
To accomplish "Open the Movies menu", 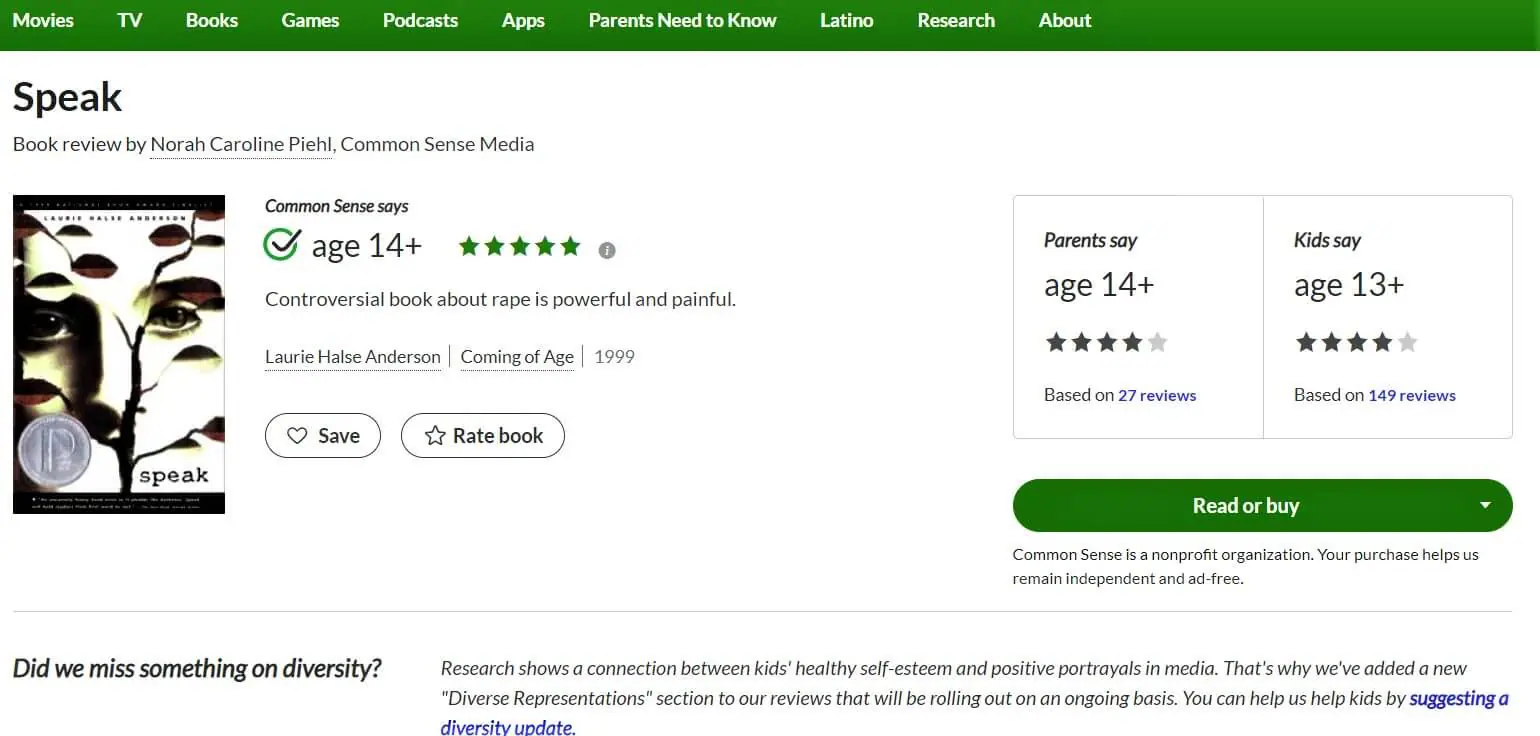I will 43,20.
